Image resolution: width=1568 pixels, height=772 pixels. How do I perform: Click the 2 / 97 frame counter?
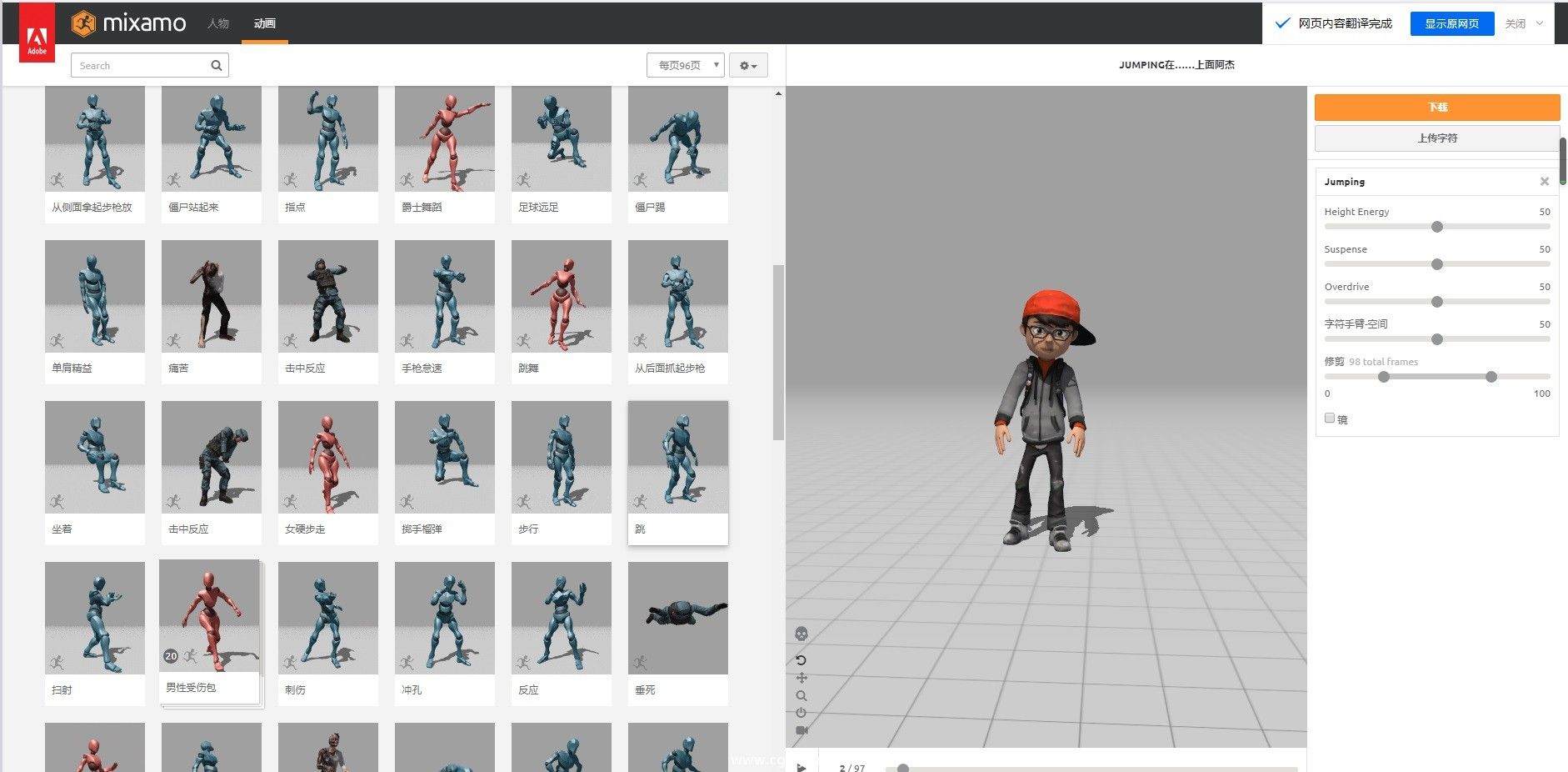pyautogui.click(x=852, y=768)
